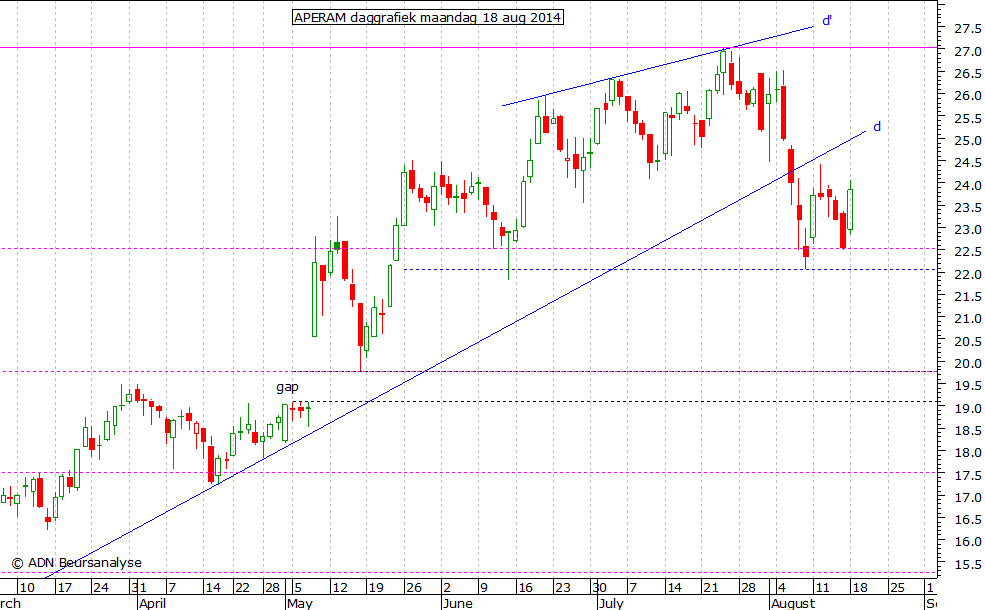
Task: Click the 25.0 price axis label
Action: 967,141
